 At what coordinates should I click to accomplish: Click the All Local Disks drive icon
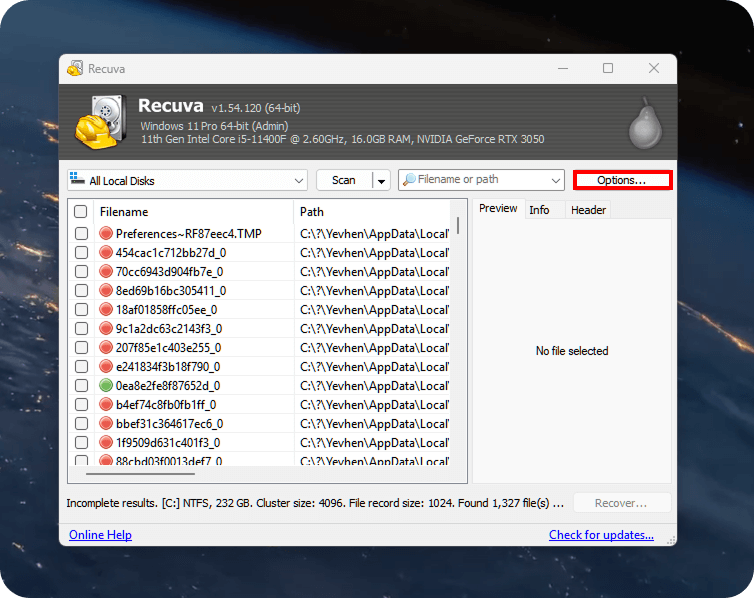tap(77, 178)
